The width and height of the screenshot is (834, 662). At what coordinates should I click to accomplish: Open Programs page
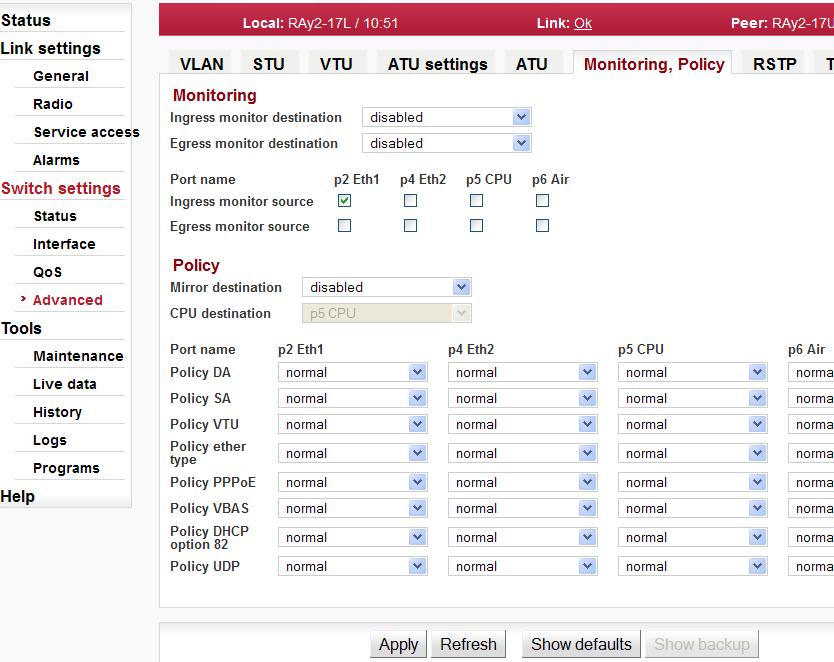coord(66,468)
